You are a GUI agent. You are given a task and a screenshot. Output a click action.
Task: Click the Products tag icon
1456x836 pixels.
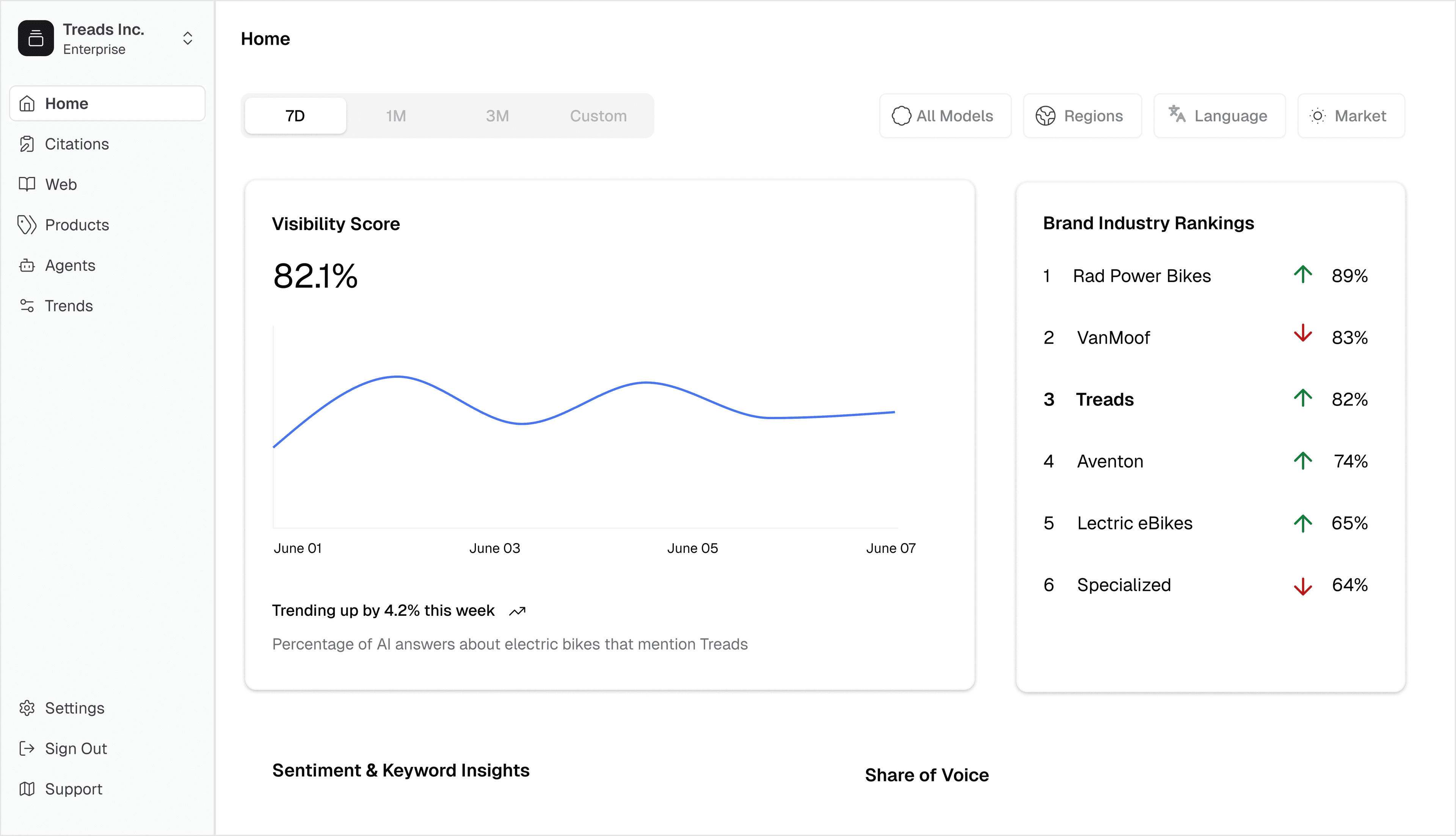pyautogui.click(x=27, y=225)
